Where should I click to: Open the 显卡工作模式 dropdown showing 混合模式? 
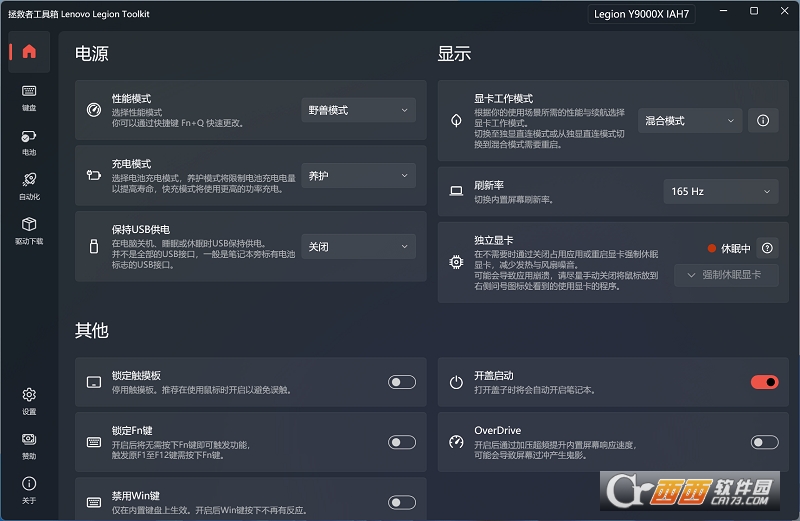690,120
